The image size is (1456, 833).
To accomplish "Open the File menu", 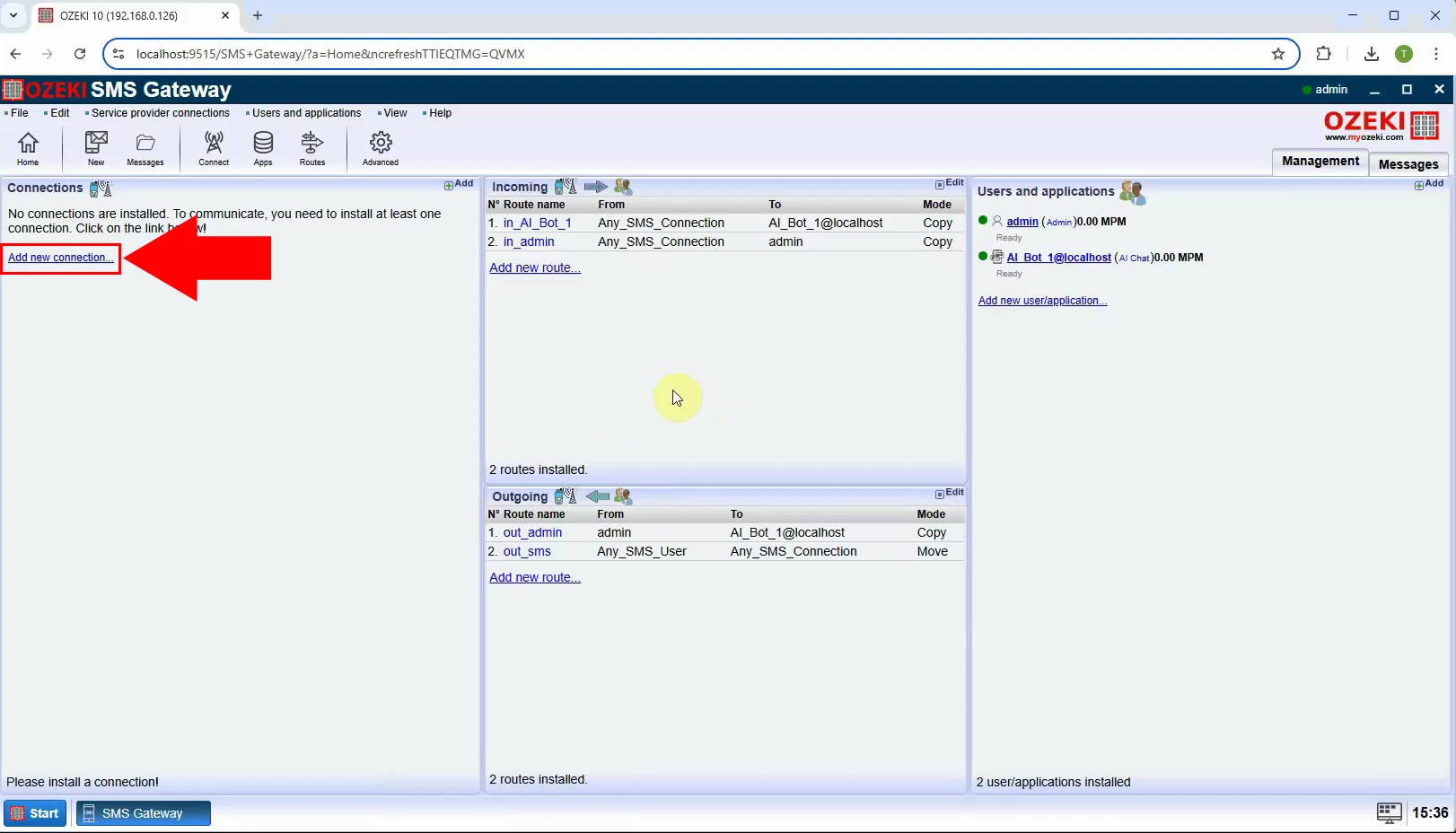I will 17,113.
